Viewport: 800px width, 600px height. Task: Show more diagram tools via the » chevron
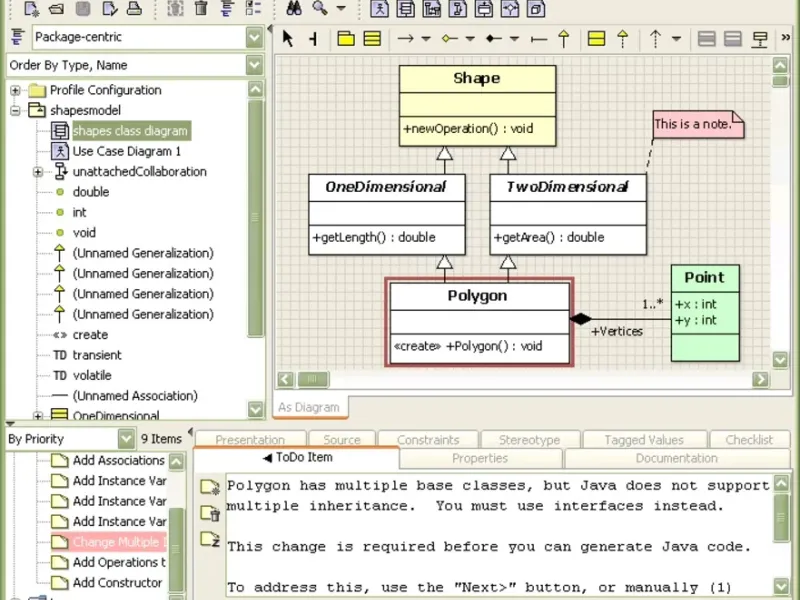(786, 37)
